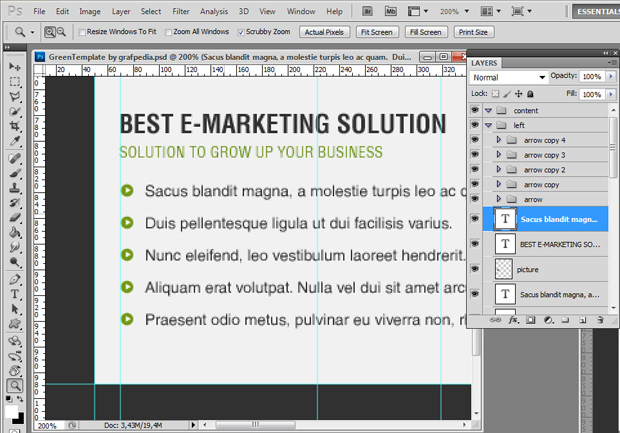This screenshot has height=433, width=620.
Task: Click the Fit Screen button
Action: click(377, 32)
